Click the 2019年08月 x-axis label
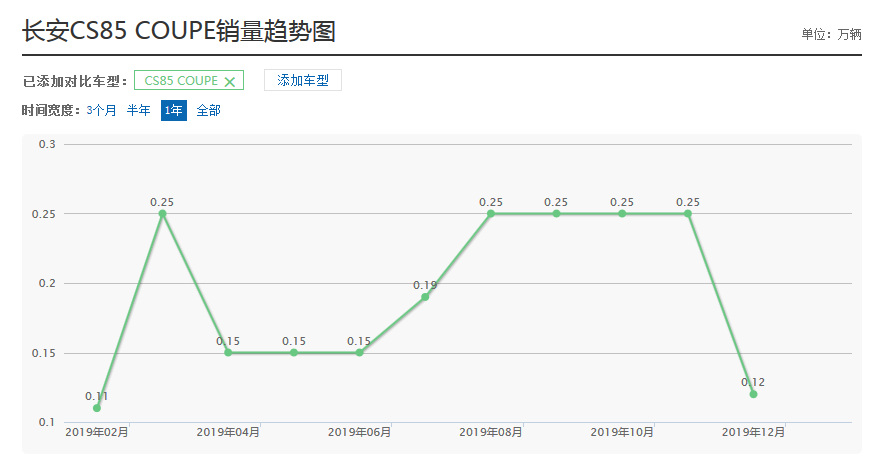Viewport: 880px width, 466px height. pyautogui.click(x=491, y=432)
